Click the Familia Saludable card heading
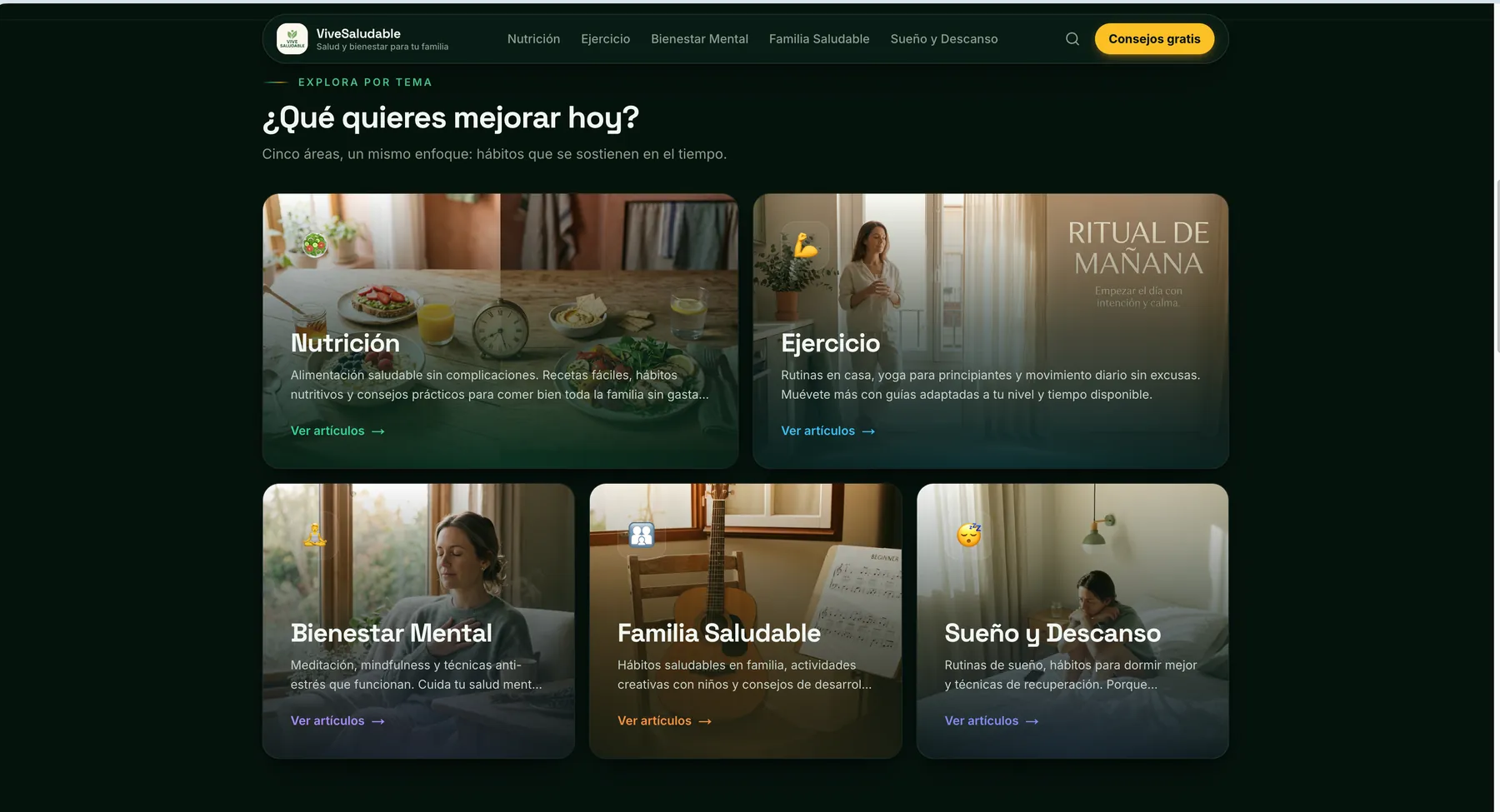Viewport: 1500px width, 812px height. (x=719, y=633)
